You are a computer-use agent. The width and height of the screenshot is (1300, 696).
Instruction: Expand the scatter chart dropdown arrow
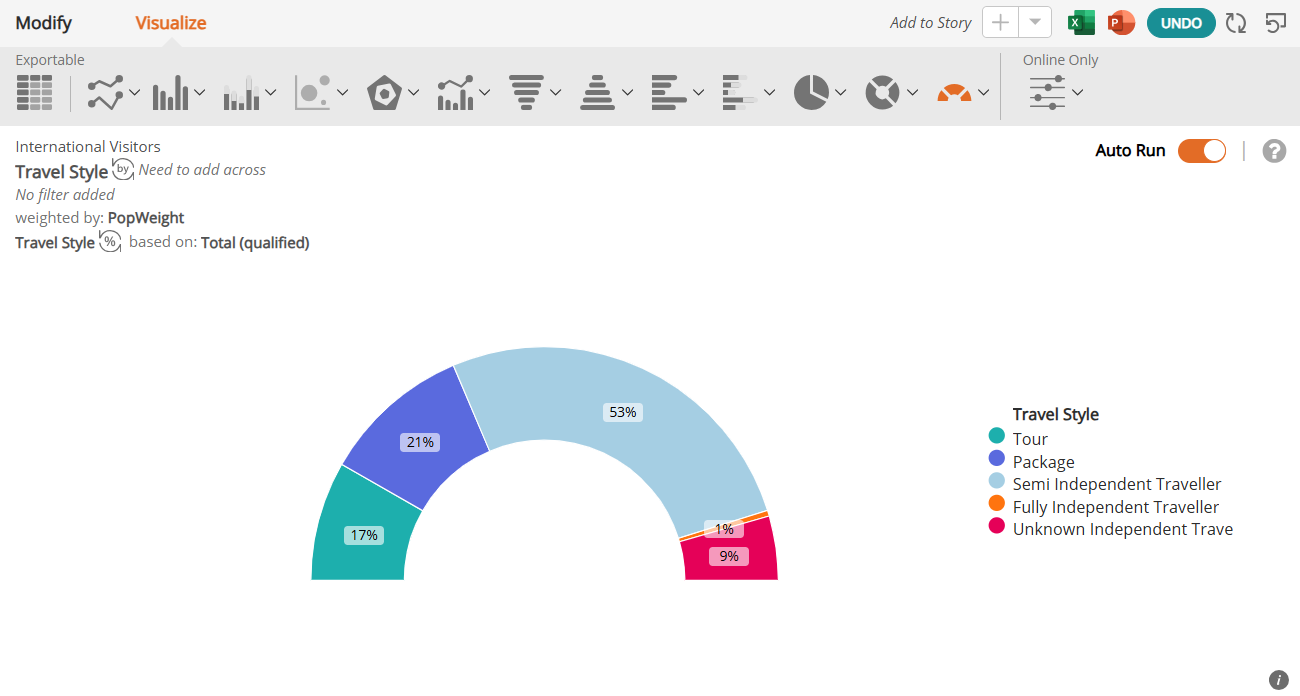pos(342,93)
